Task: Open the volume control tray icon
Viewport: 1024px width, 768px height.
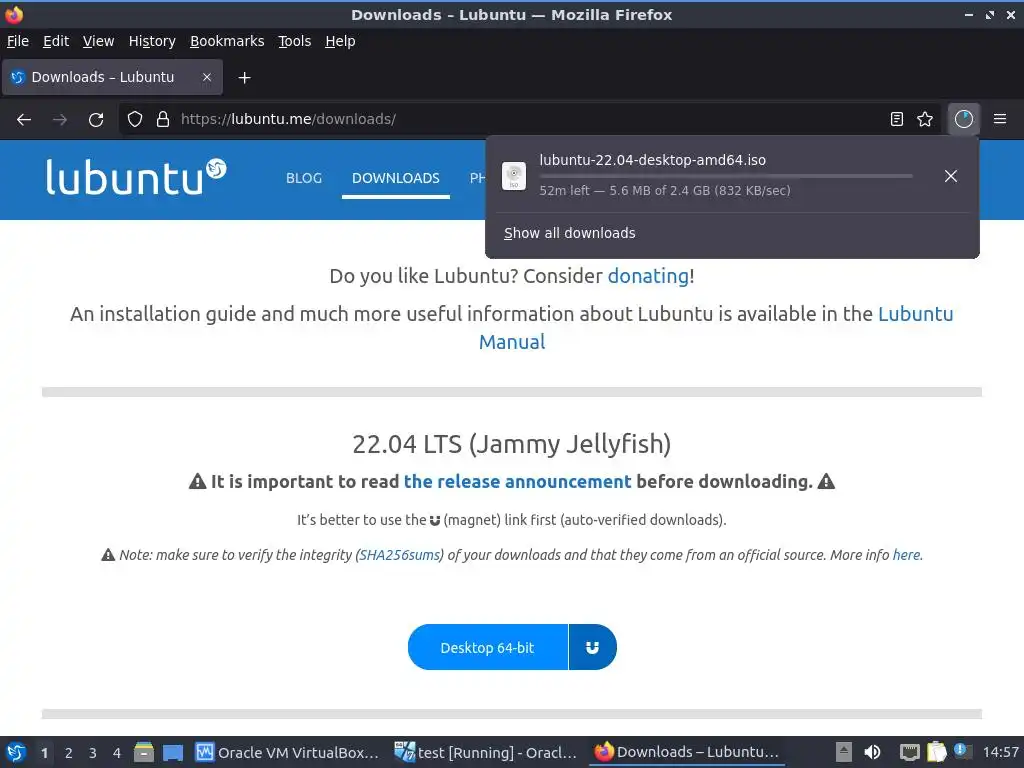Action: (x=872, y=752)
